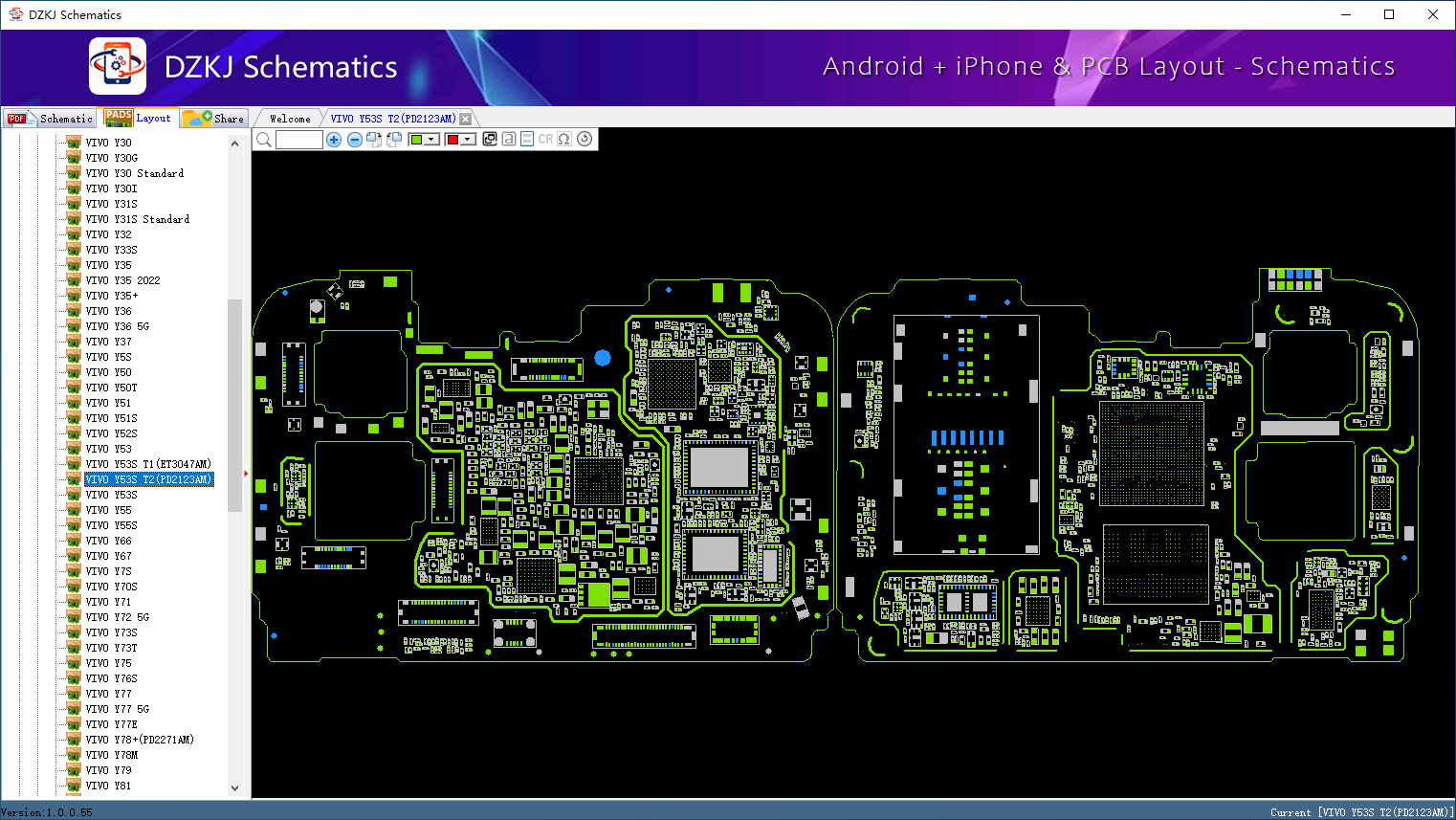Focus the component search input box
The height and width of the screenshot is (820, 1456).
299,140
